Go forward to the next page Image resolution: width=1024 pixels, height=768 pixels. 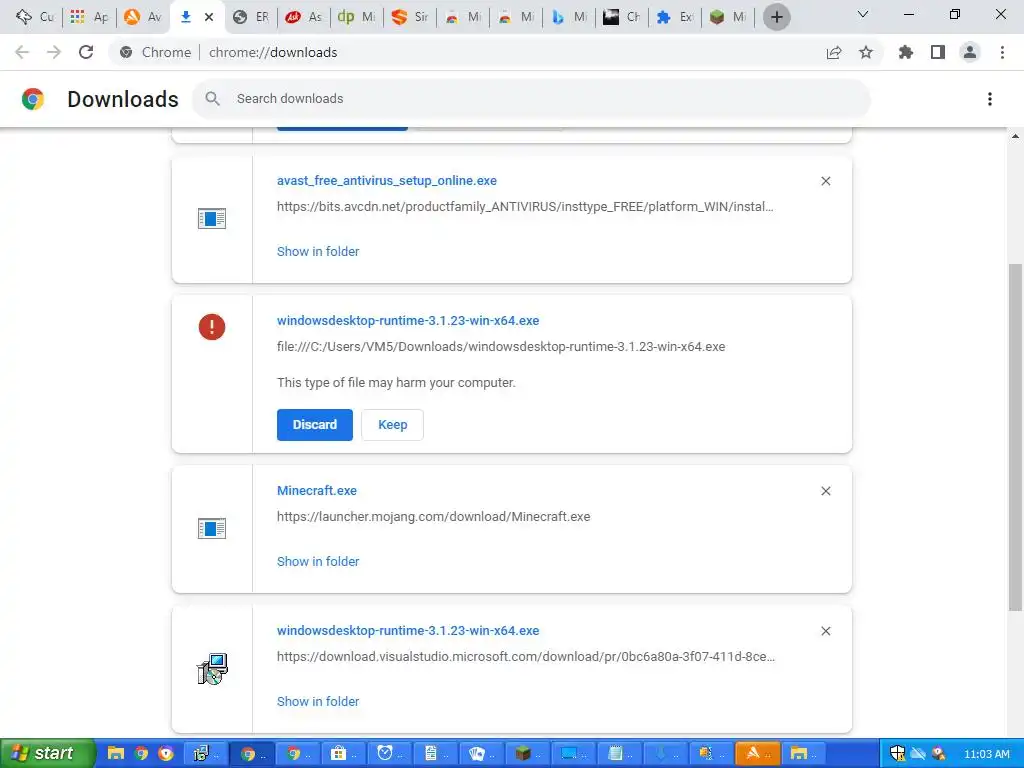[x=54, y=52]
